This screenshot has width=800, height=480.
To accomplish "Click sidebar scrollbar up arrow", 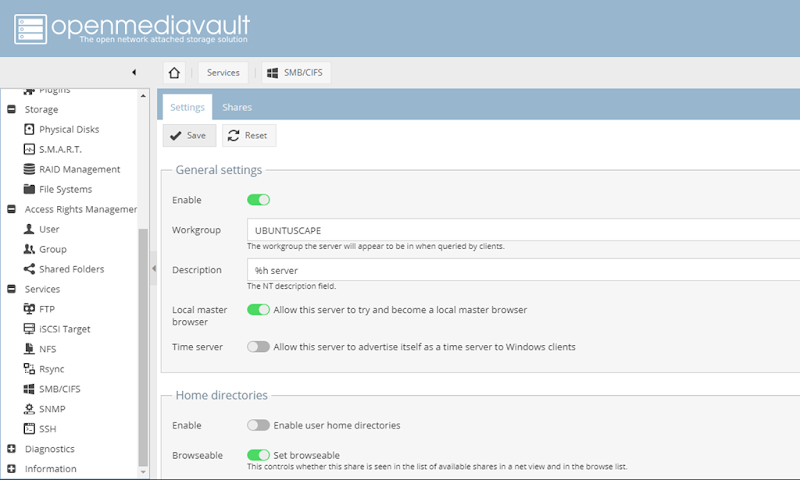I will (143, 95).
